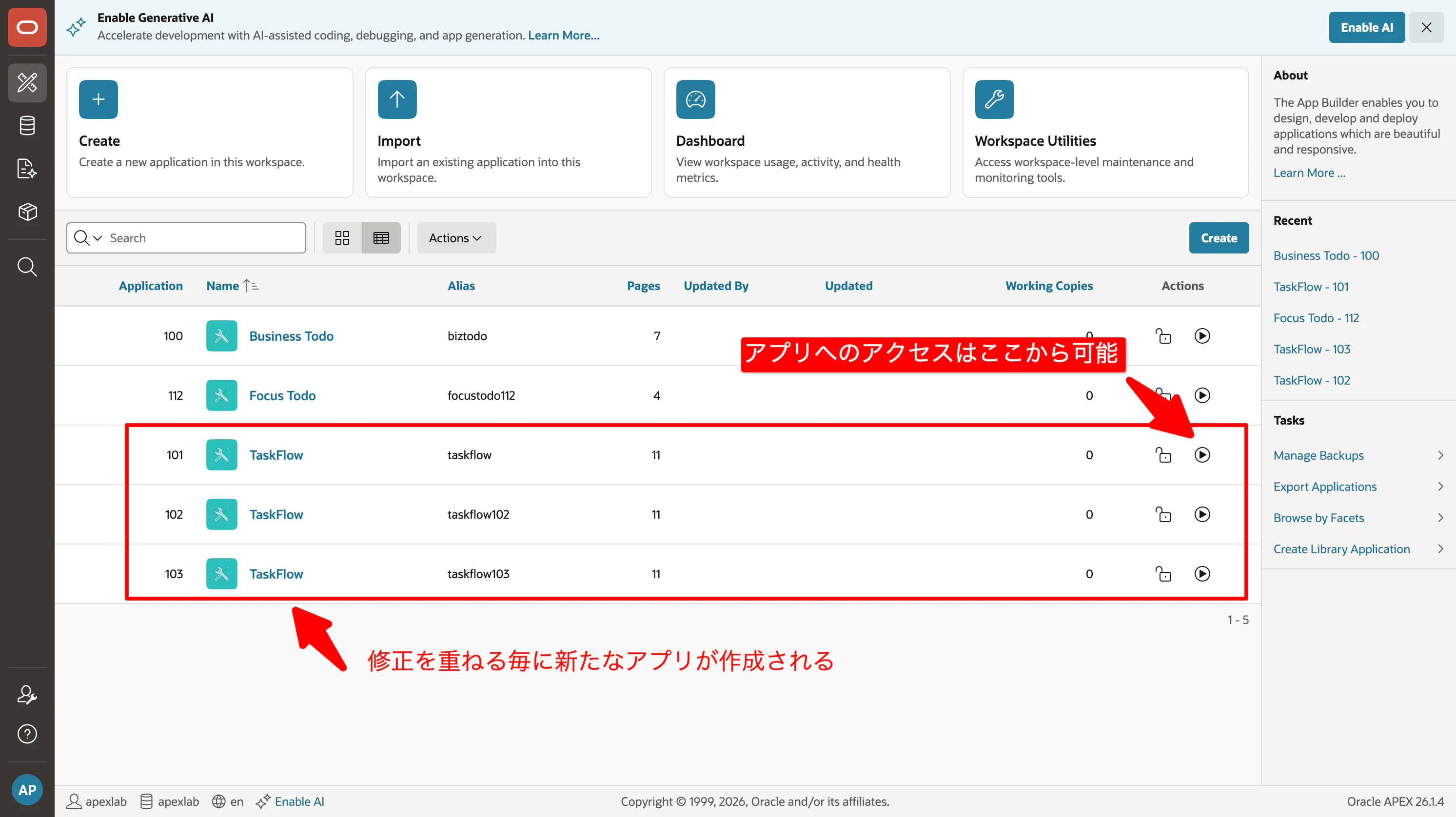Open the administration user-wrench sidebar icon
1456x817 pixels.
27,694
